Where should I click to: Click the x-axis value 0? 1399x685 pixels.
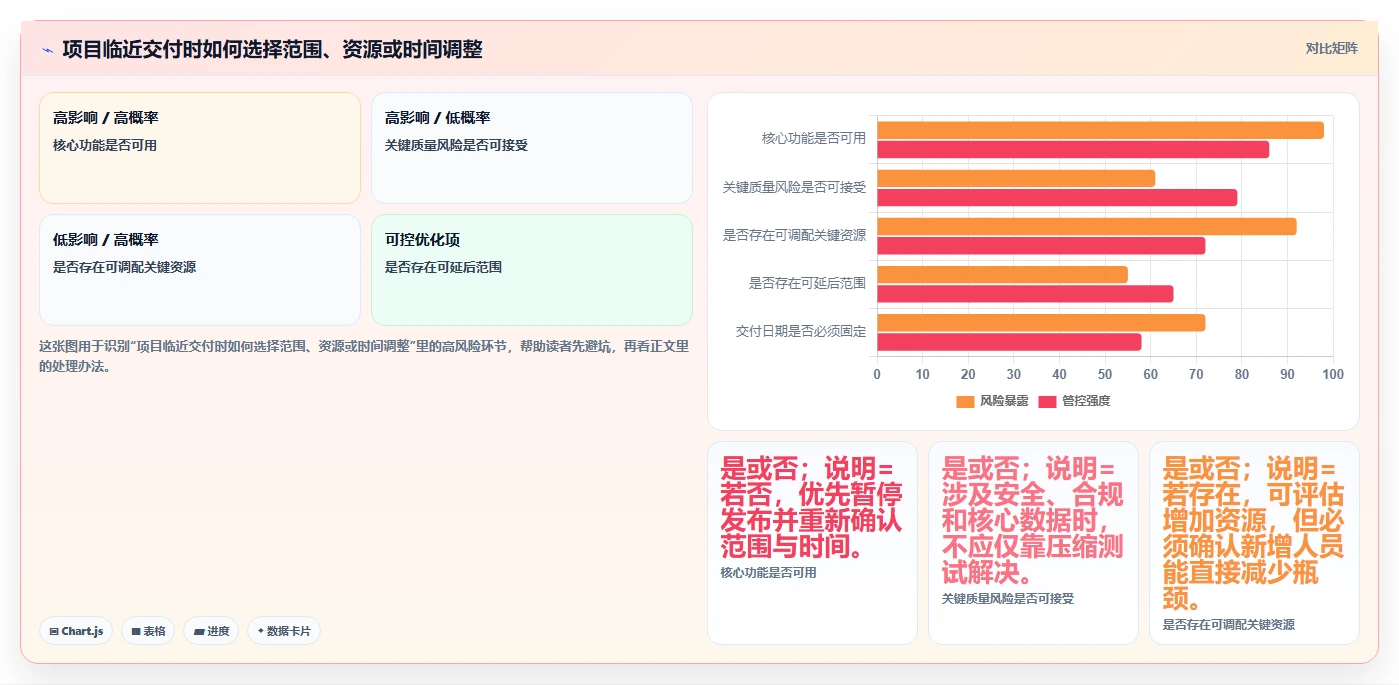click(877, 374)
